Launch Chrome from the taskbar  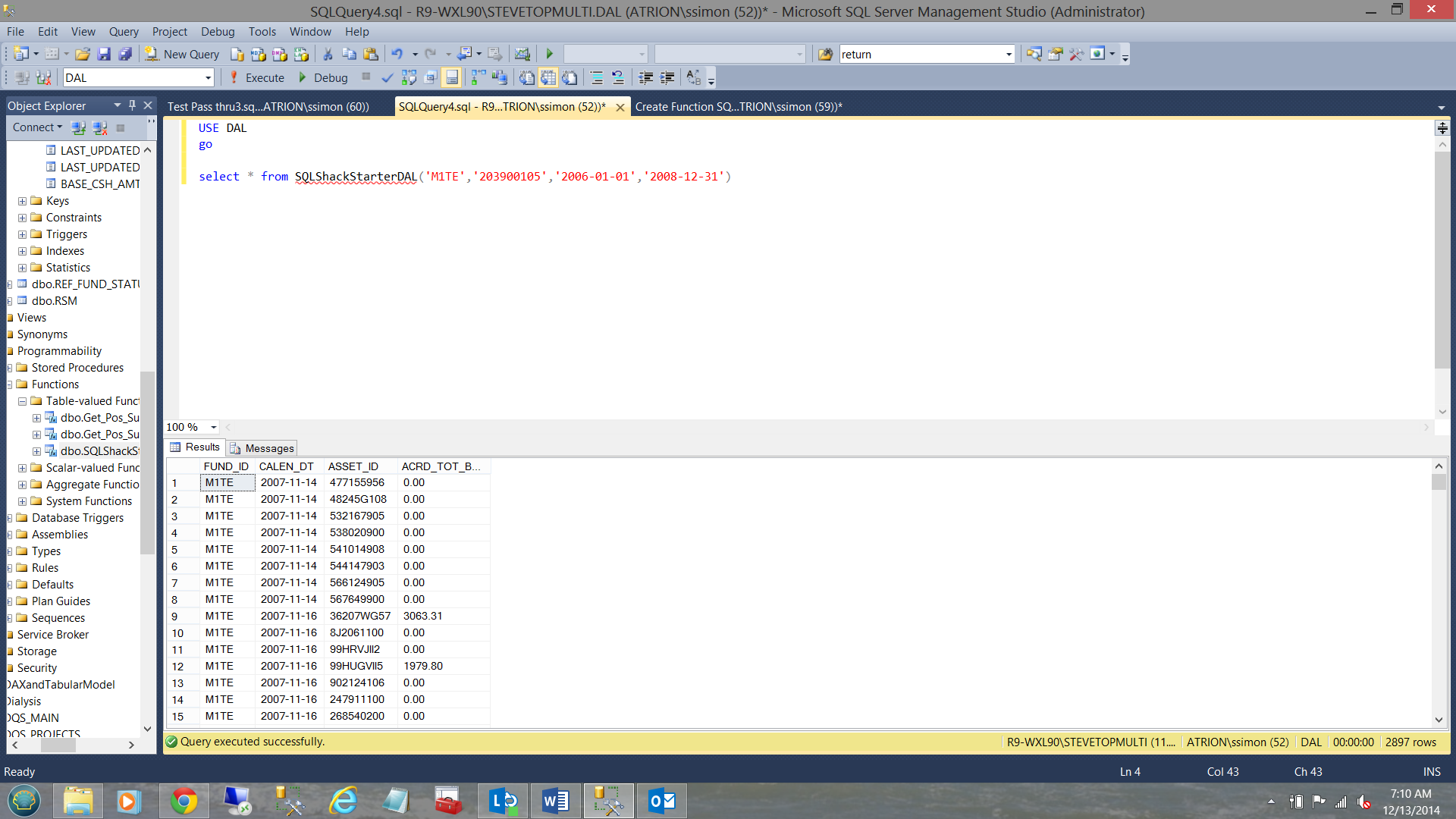(x=184, y=801)
